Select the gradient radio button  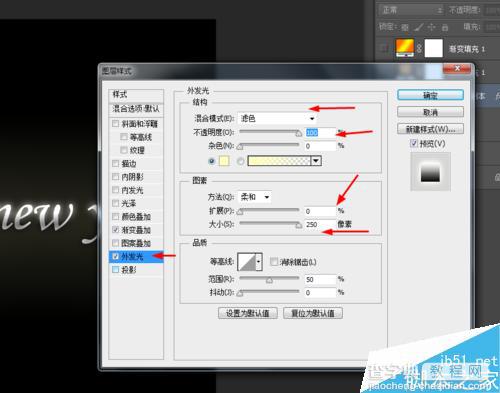point(240,161)
